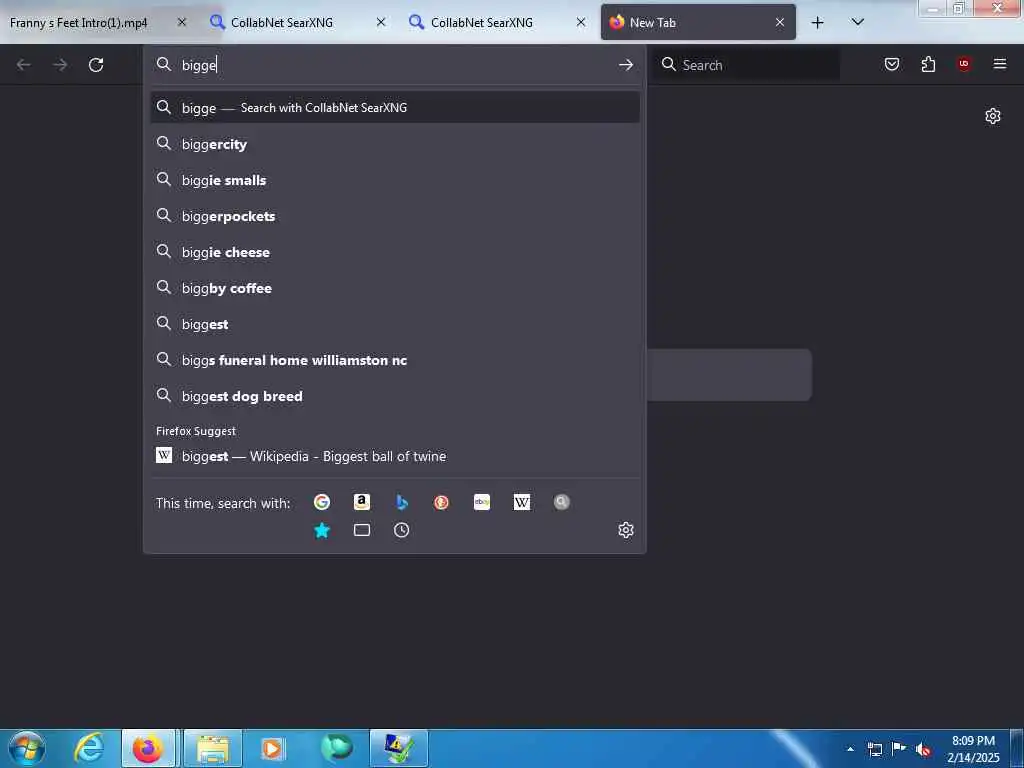Screen dimensions: 1024x768
Task: Open the Extensions puzzle icon
Action: click(928, 64)
